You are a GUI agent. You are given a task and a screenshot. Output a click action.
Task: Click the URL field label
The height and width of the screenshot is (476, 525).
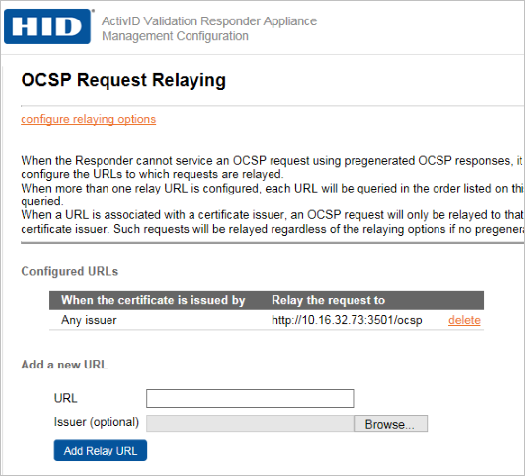point(66,398)
